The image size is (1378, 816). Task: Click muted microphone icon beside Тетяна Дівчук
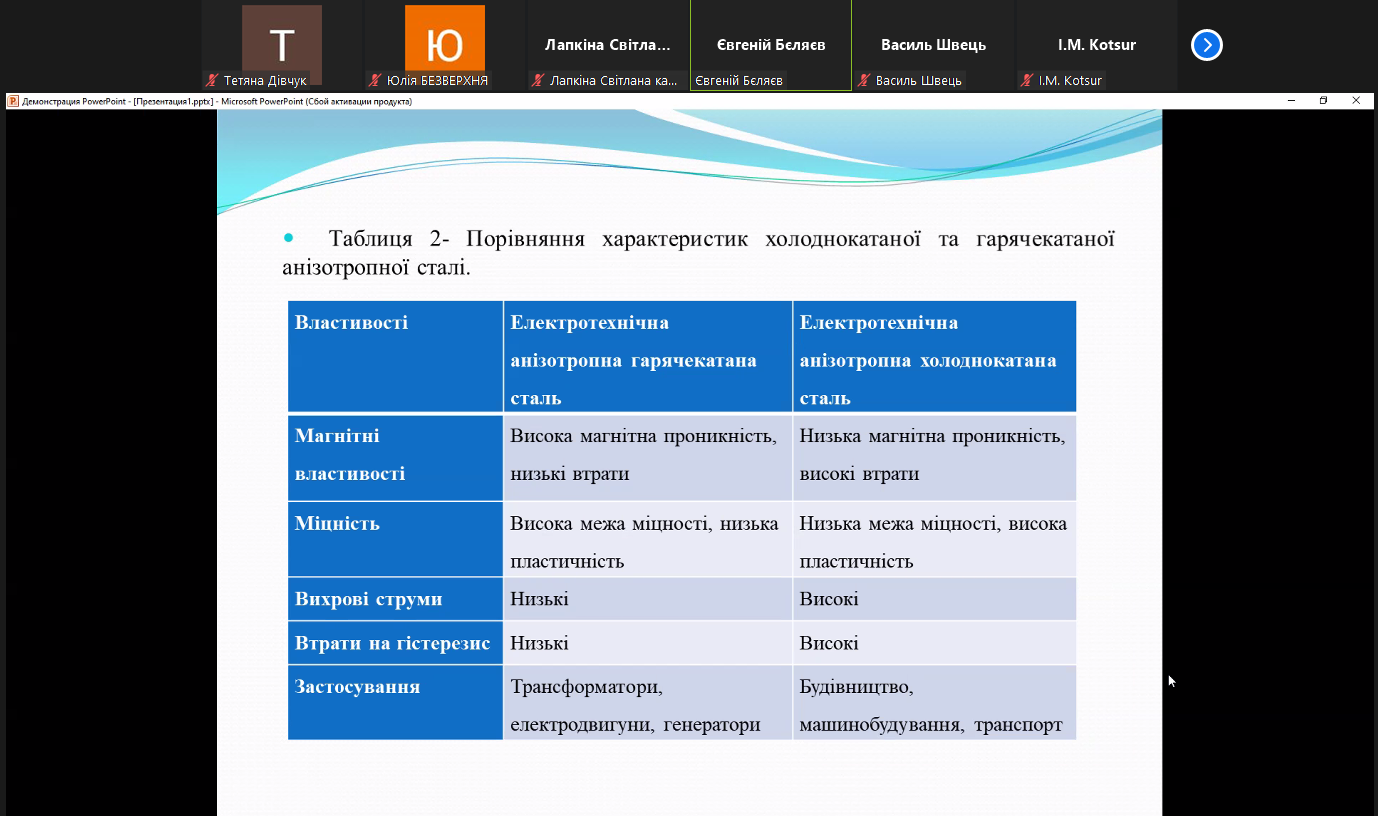tap(212, 80)
